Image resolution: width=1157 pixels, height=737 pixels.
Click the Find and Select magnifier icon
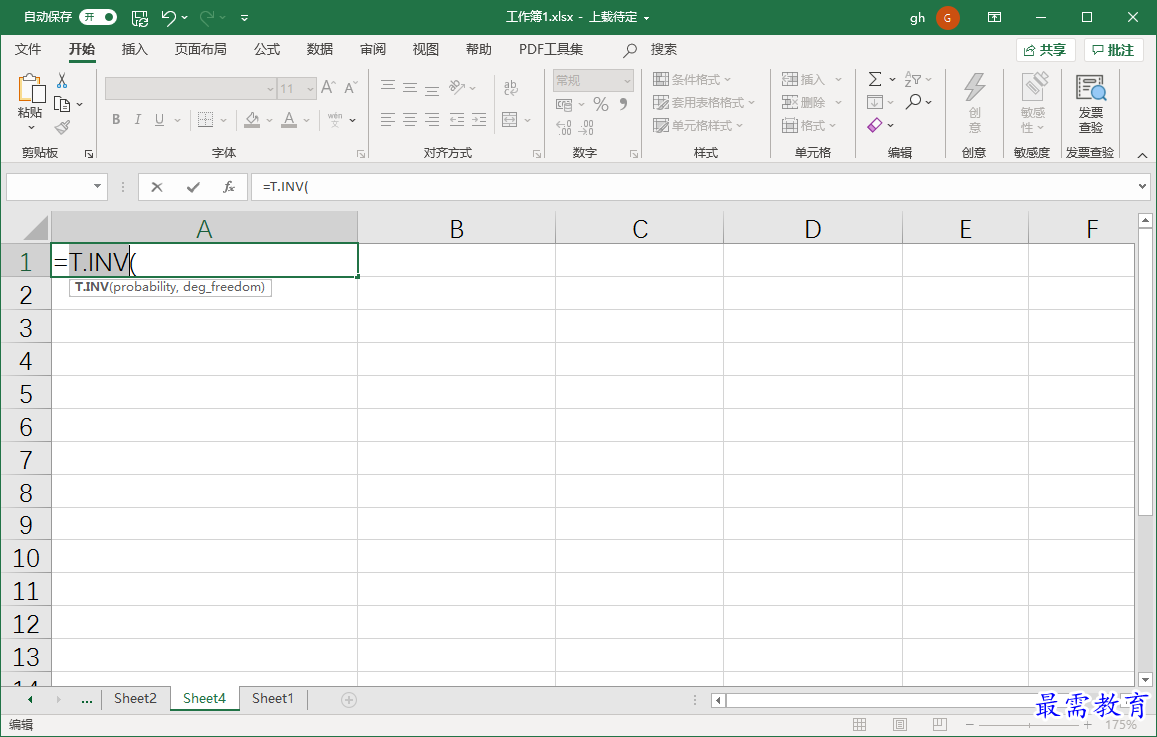[913, 102]
